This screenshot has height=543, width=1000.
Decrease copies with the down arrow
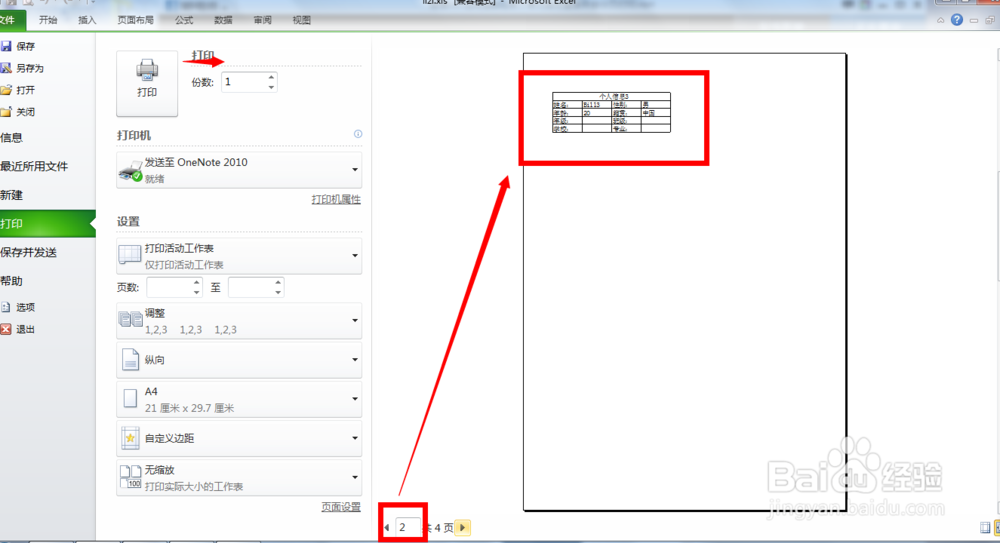coord(272,87)
